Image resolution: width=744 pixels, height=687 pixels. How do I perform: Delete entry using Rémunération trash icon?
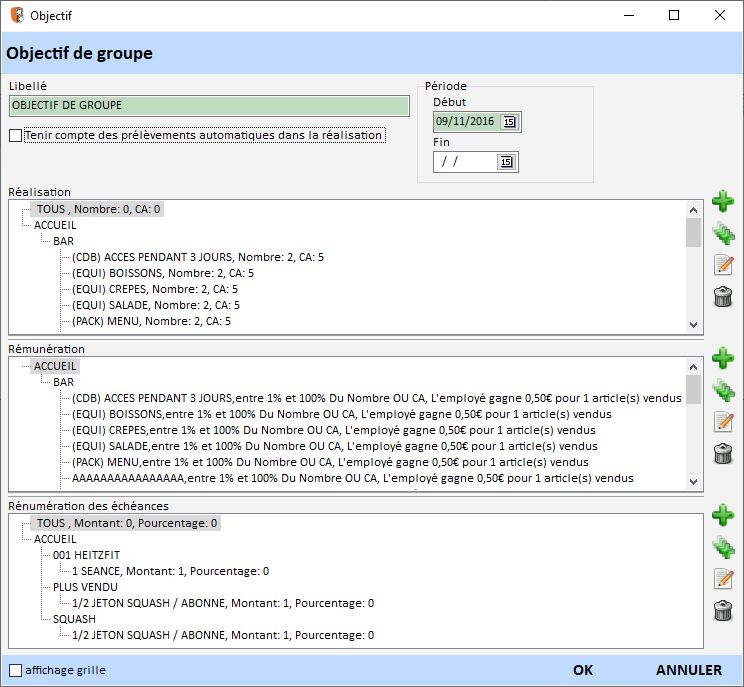pos(722,454)
